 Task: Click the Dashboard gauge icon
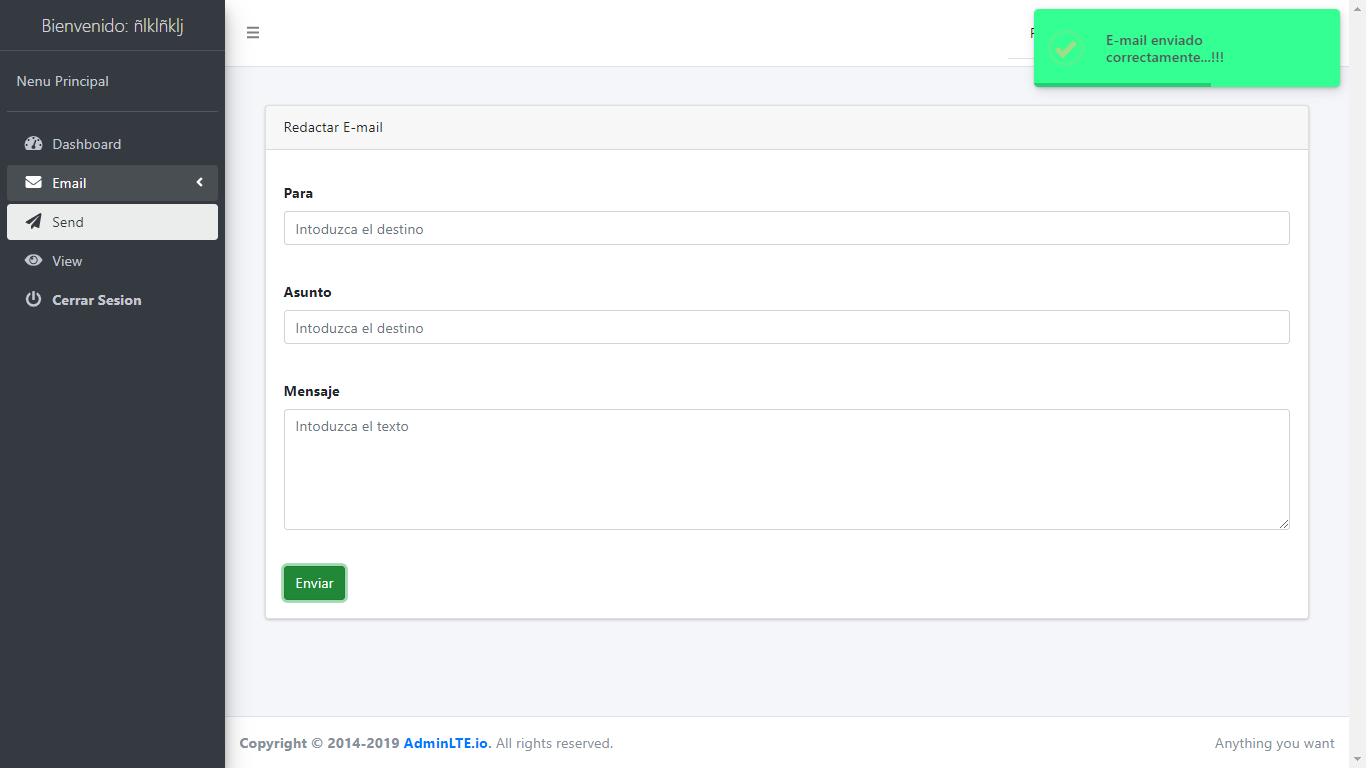[33, 144]
